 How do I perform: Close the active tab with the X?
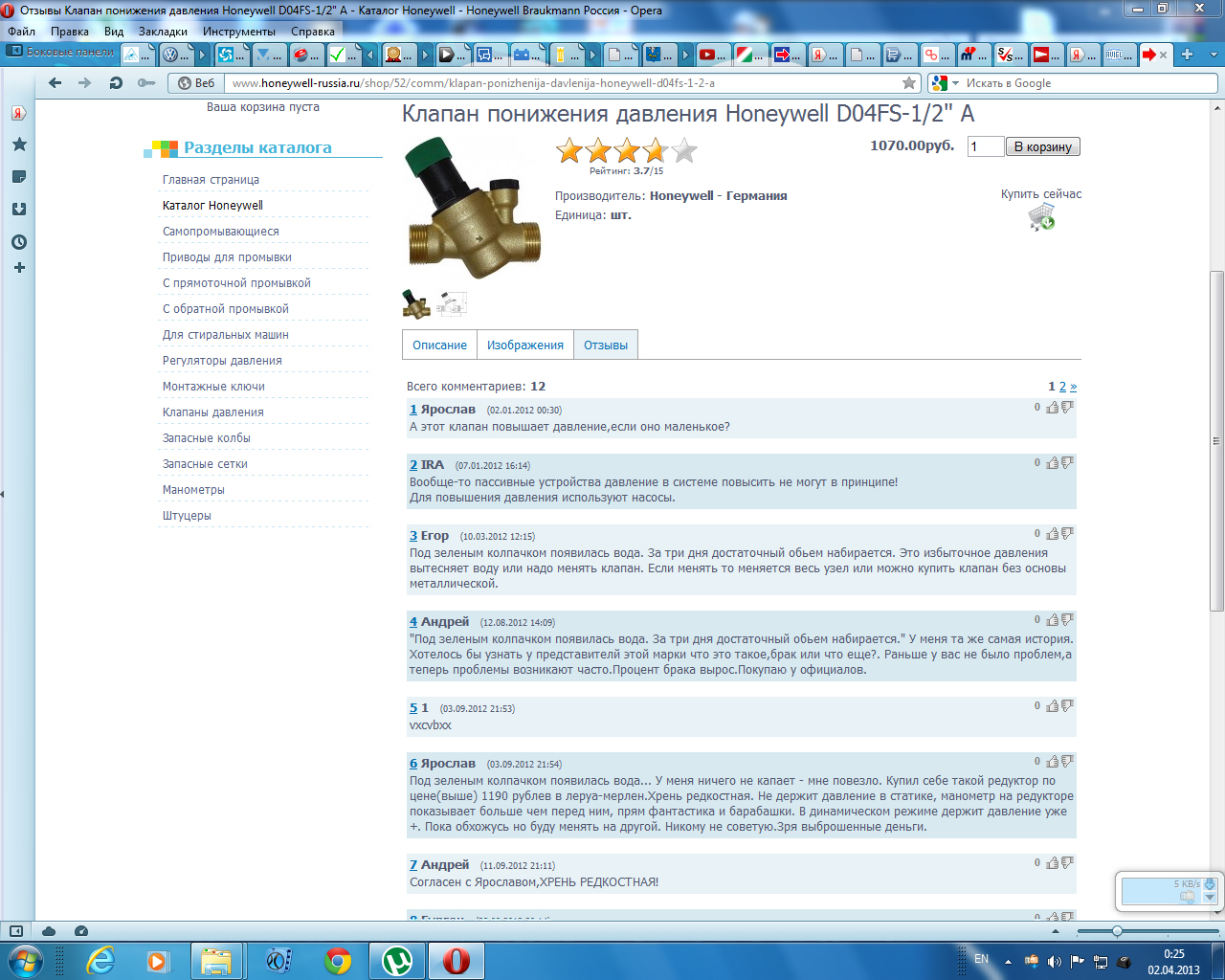(1164, 55)
